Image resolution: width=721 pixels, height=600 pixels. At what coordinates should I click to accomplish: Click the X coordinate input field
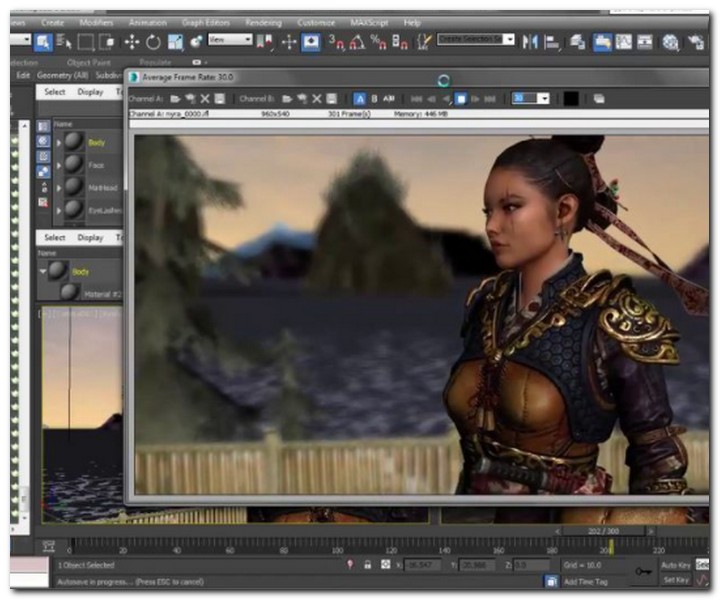click(x=422, y=565)
